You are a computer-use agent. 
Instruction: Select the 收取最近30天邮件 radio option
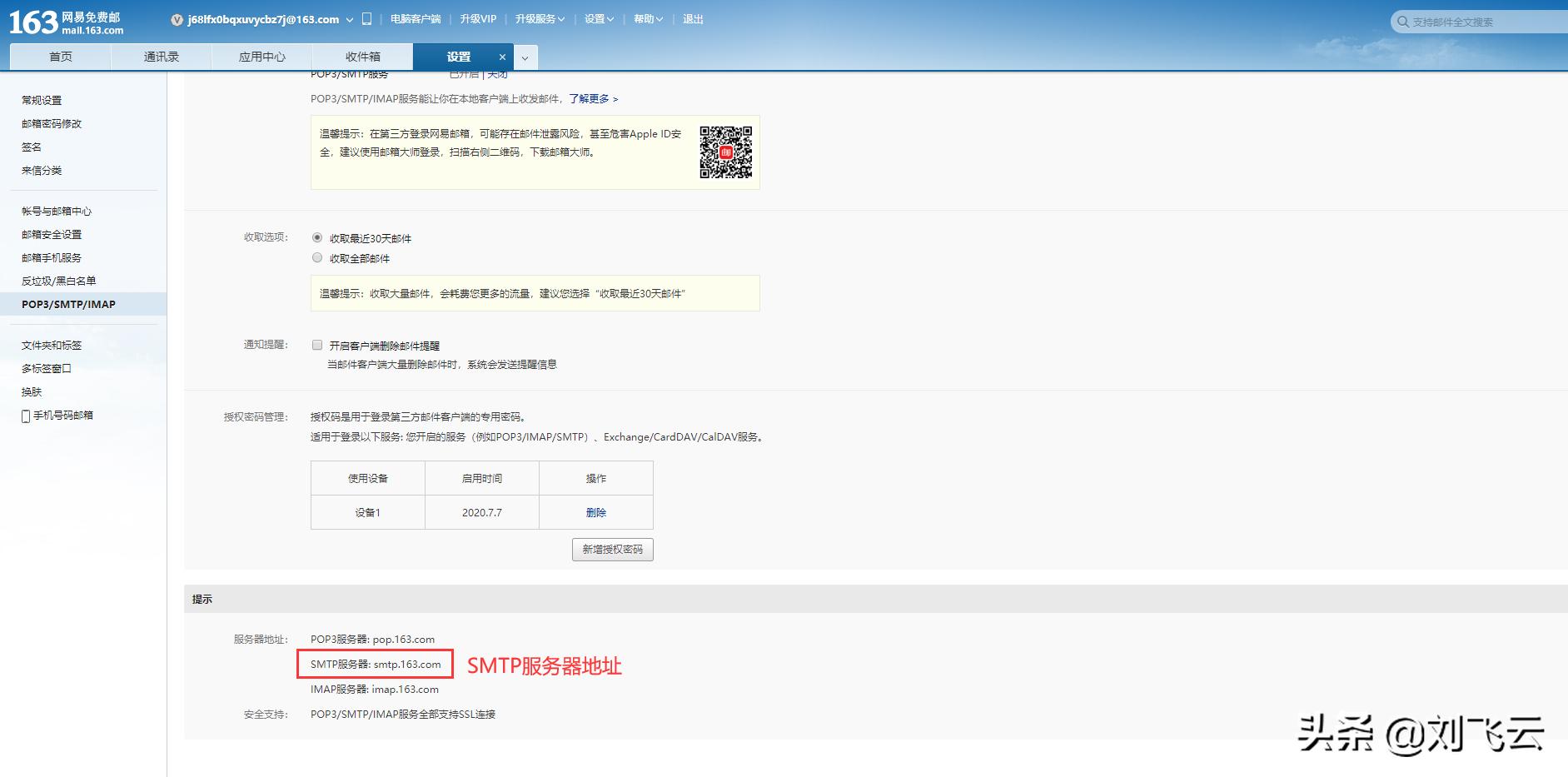coord(317,237)
